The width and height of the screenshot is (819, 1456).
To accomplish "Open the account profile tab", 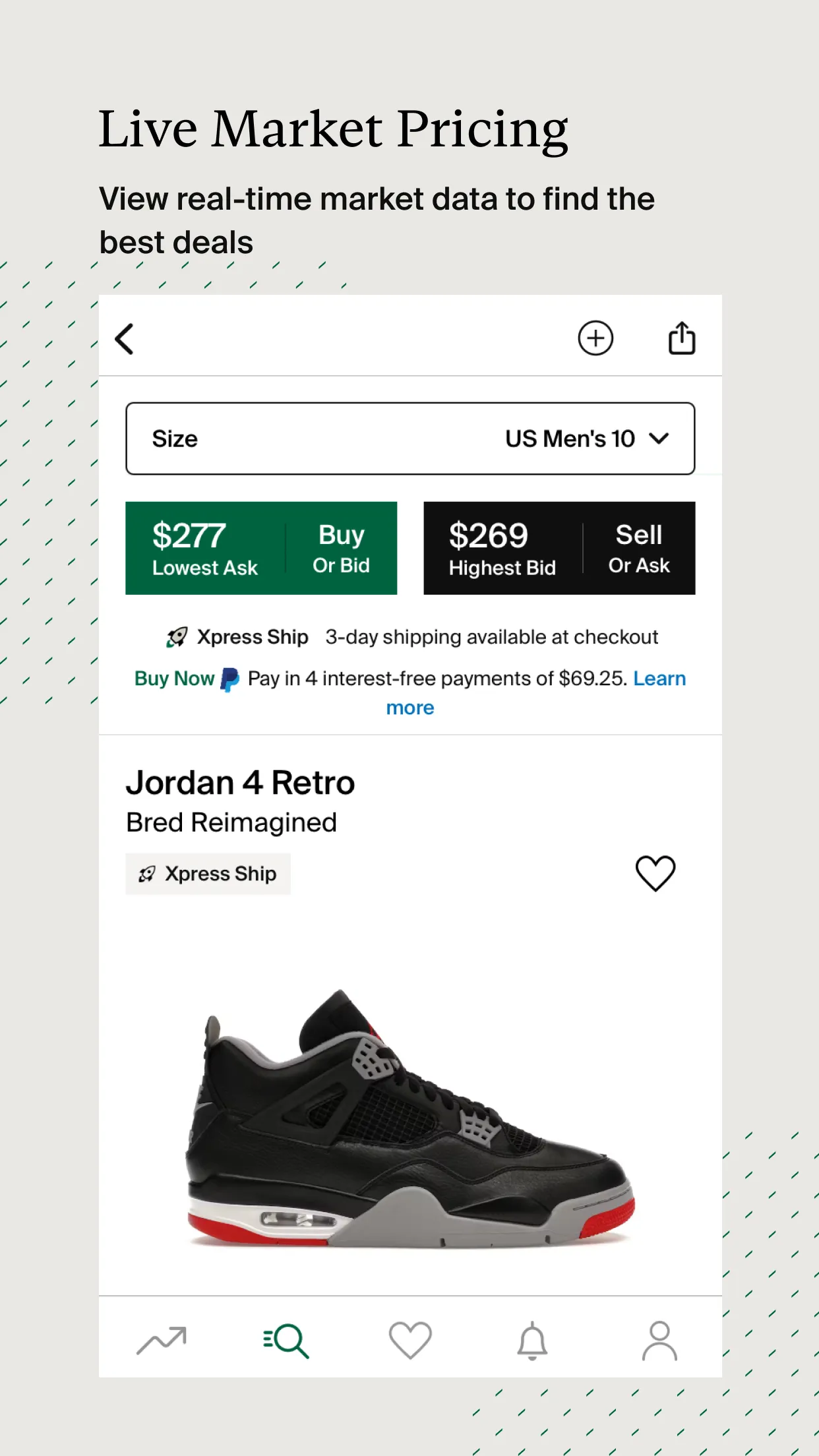I will pos(659,1341).
